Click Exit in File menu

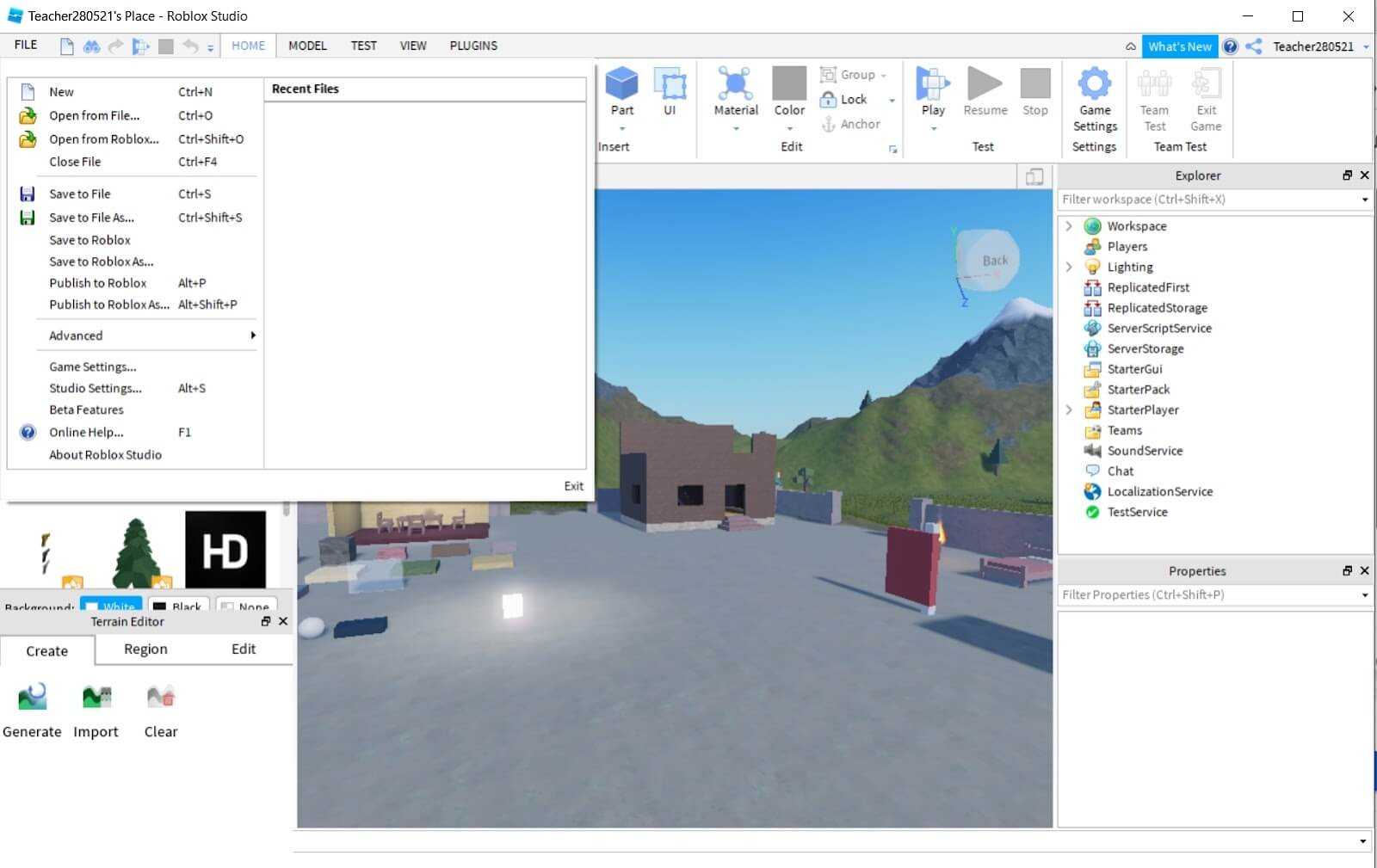click(573, 486)
